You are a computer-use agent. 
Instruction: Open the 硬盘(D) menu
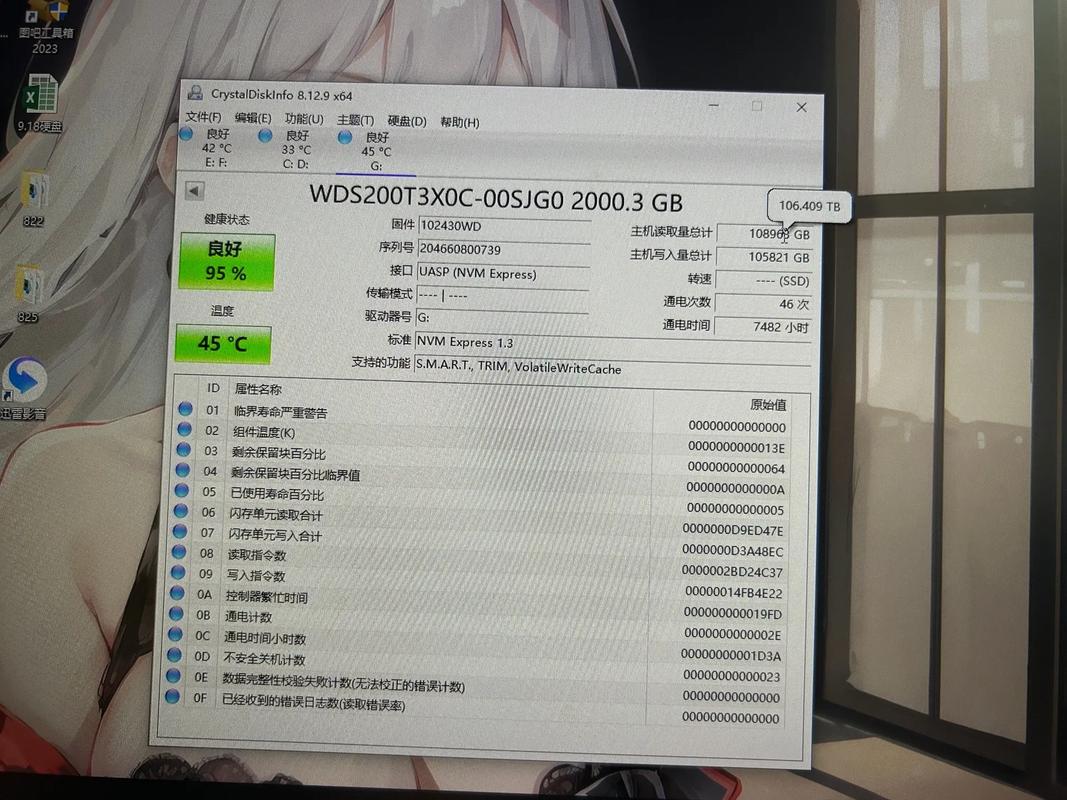click(407, 121)
